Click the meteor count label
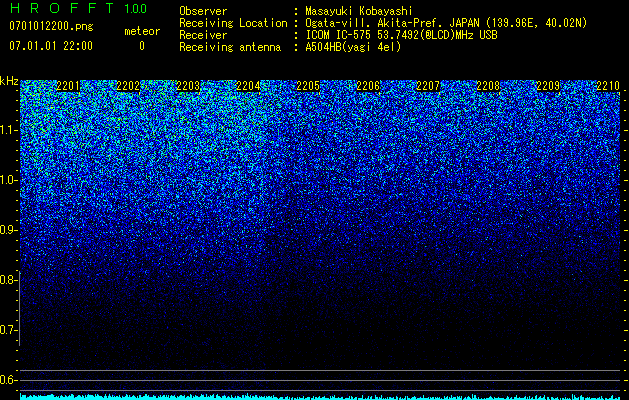This screenshot has height=400, width=629. [x=142, y=31]
